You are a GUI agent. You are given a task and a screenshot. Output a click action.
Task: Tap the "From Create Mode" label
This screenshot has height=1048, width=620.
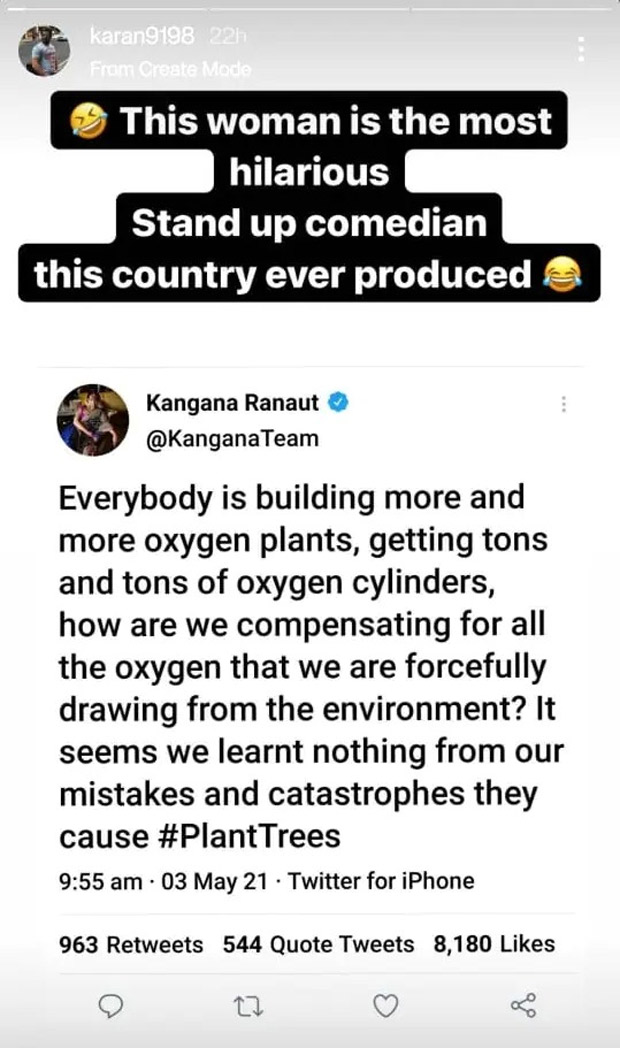click(x=170, y=69)
